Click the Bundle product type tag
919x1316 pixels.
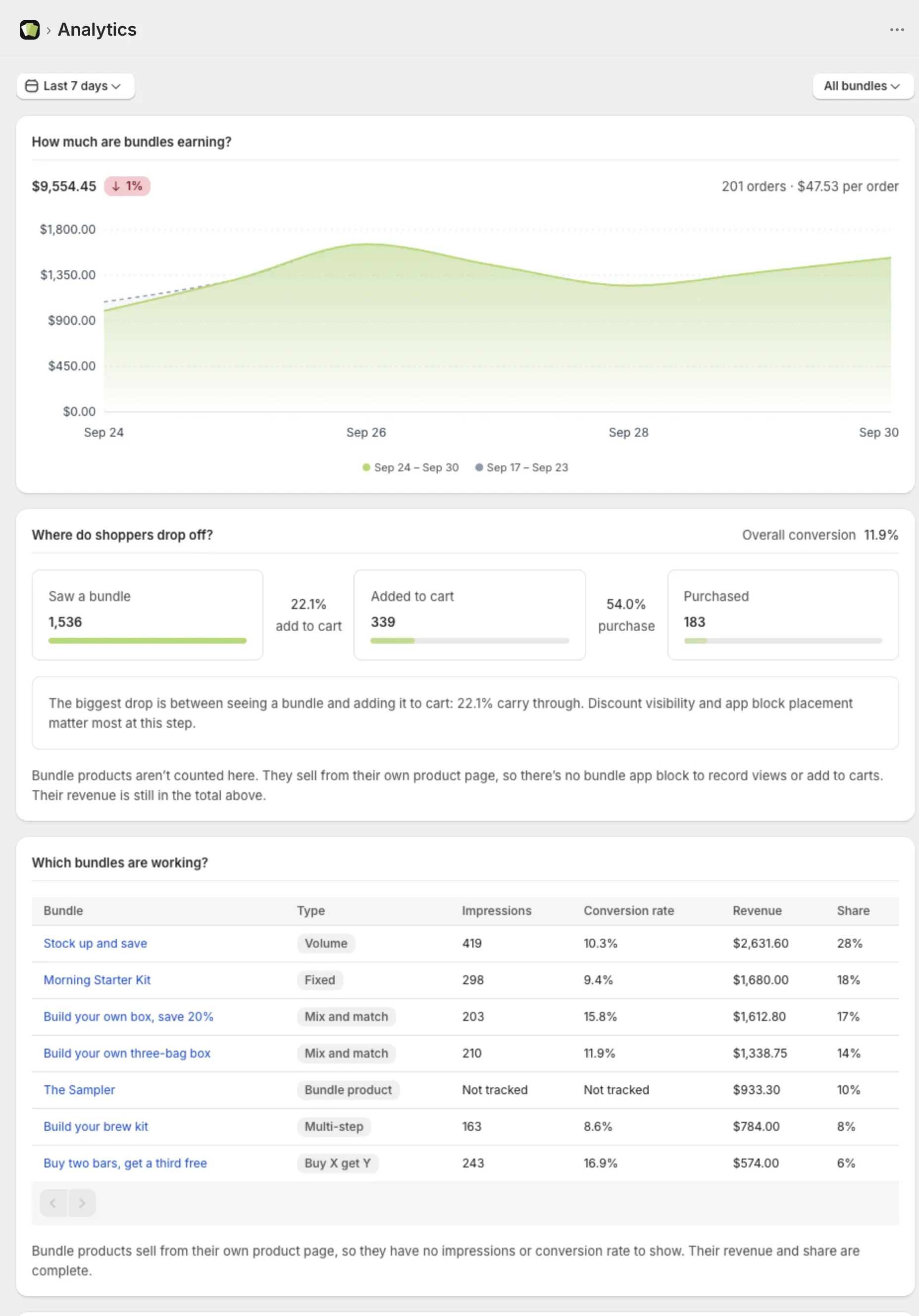tap(348, 1090)
